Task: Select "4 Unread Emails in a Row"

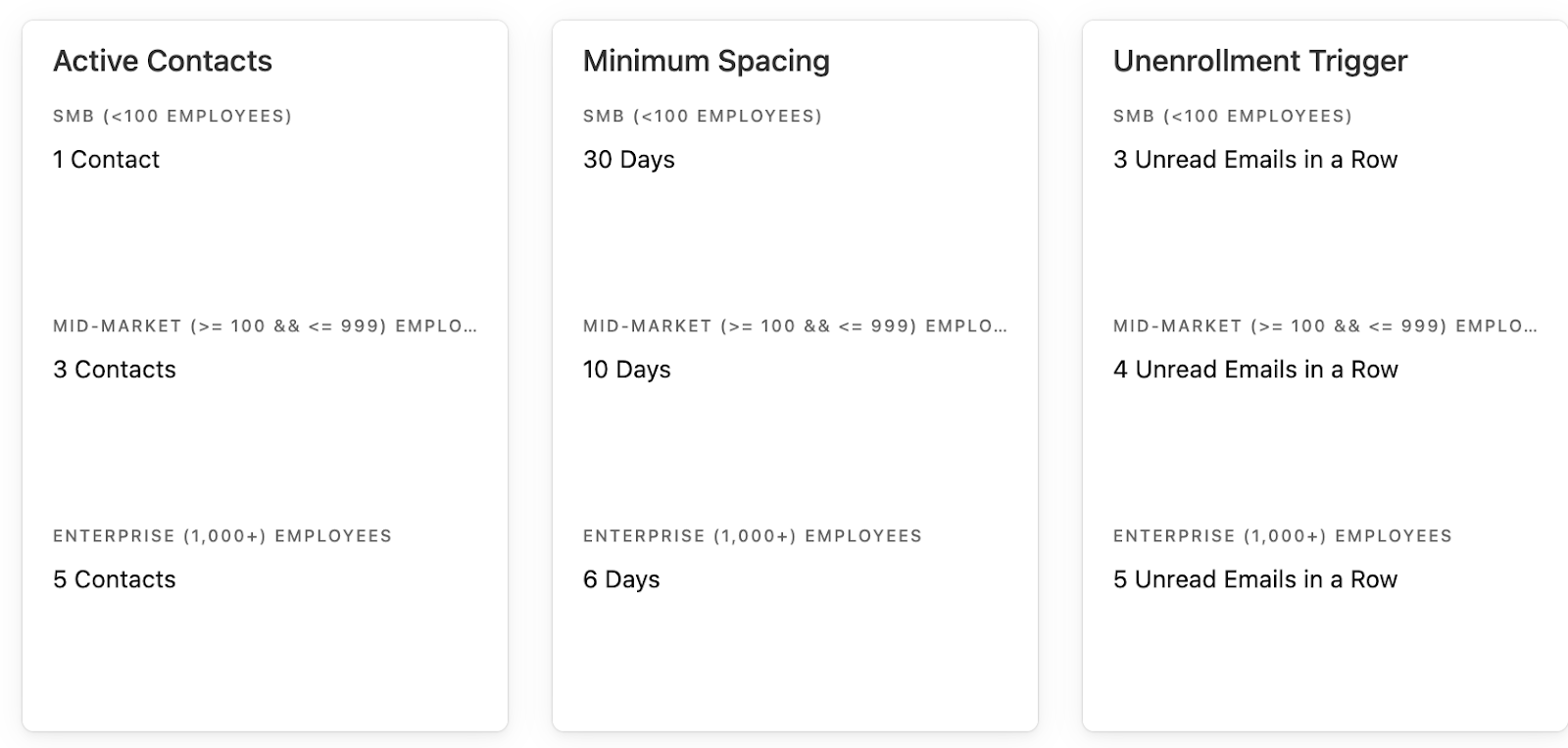Action: [x=1254, y=370]
